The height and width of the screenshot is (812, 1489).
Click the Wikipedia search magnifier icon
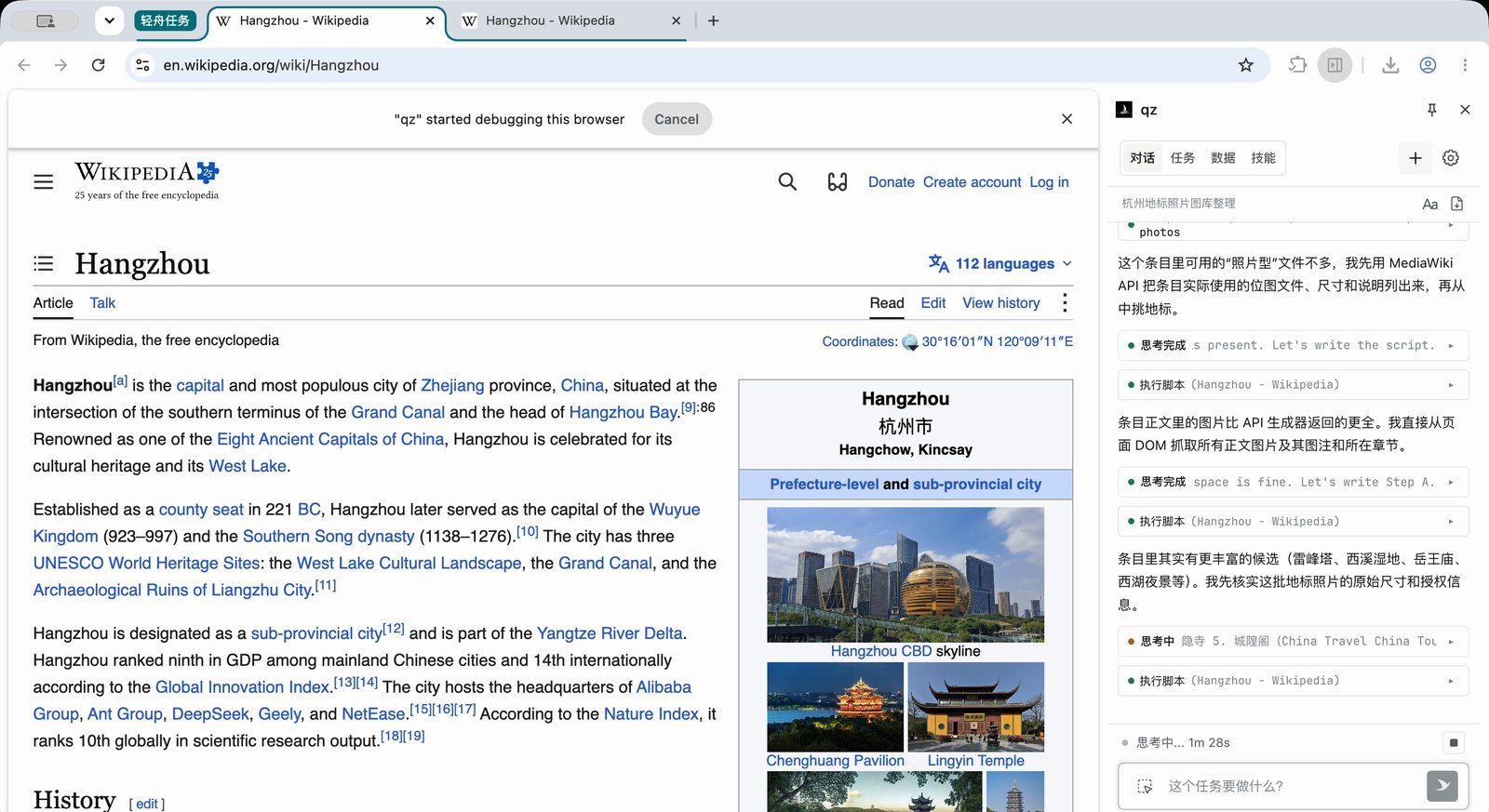pos(787,182)
